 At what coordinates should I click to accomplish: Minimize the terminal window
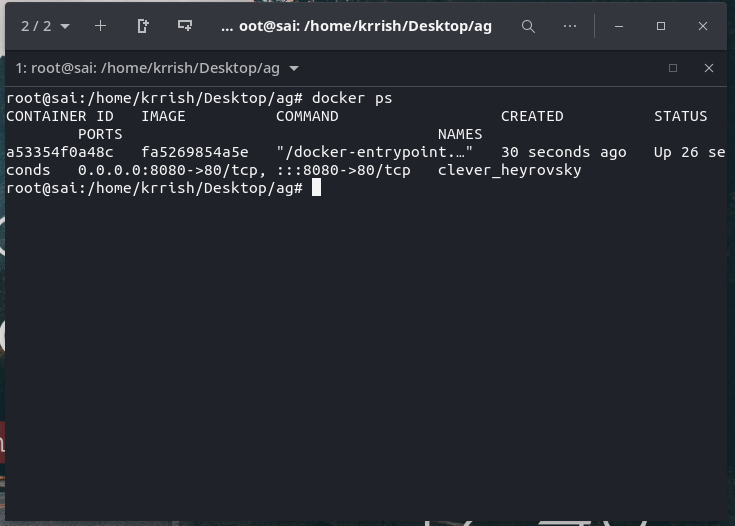[x=619, y=26]
